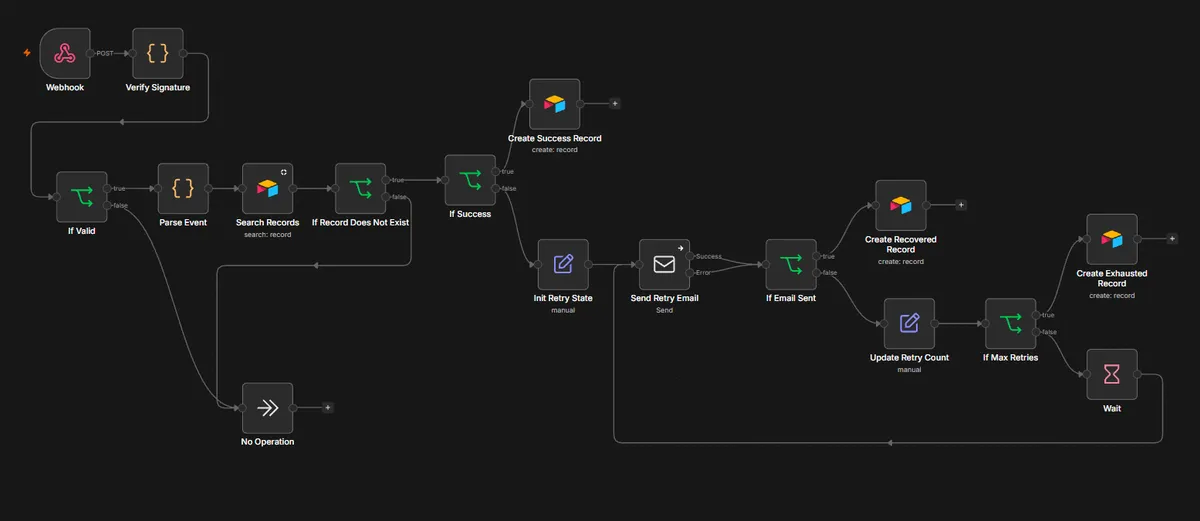Click the "Create Success Record" label
The width and height of the screenshot is (1200, 521).
tap(554, 138)
